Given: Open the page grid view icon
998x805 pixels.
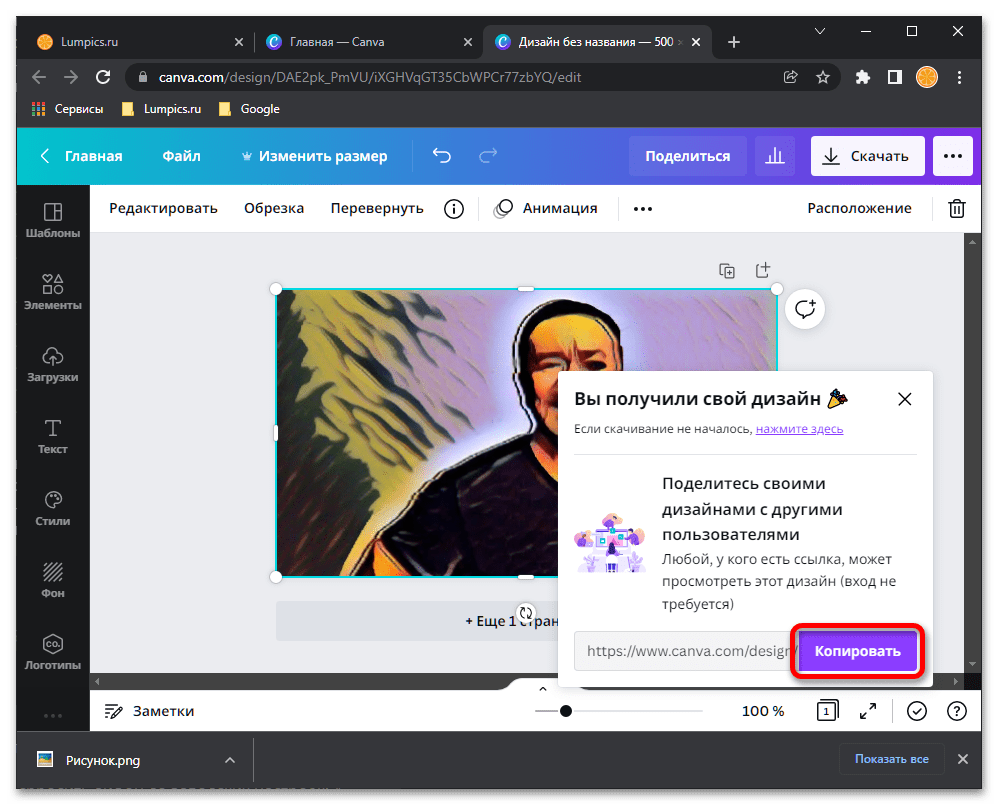Looking at the screenshot, I should tap(827, 711).
